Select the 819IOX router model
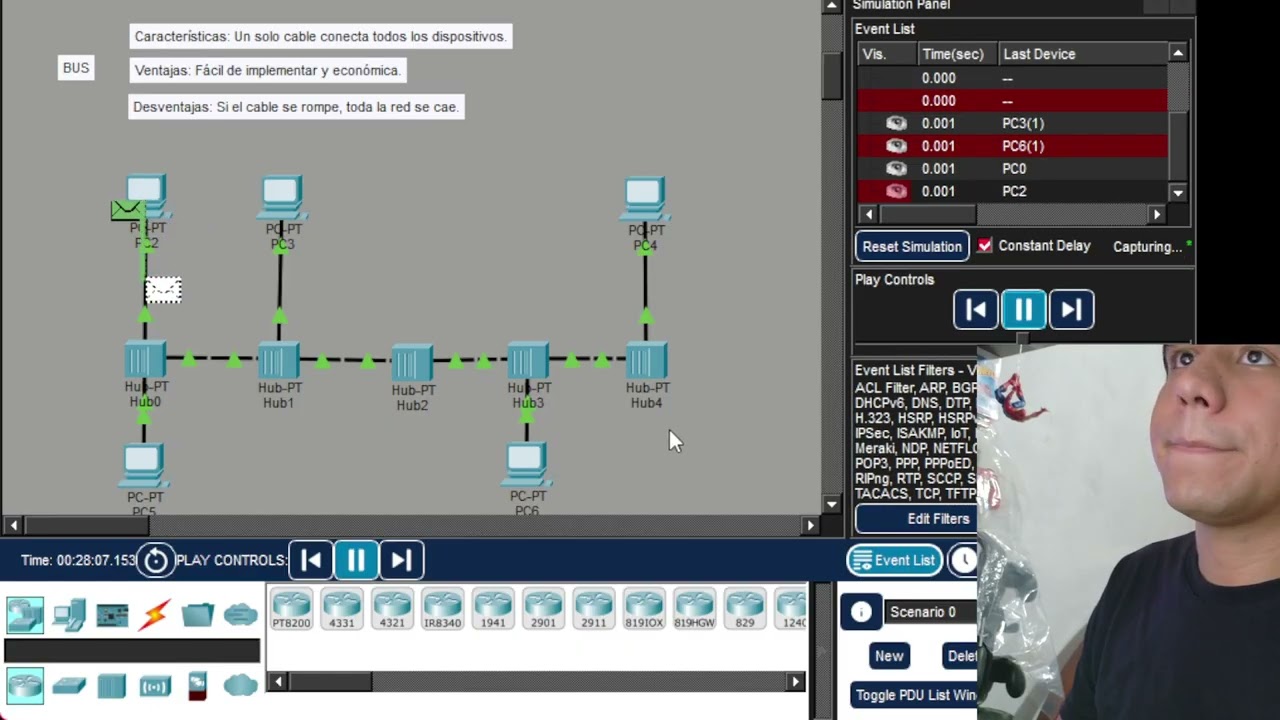 point(644,608)
